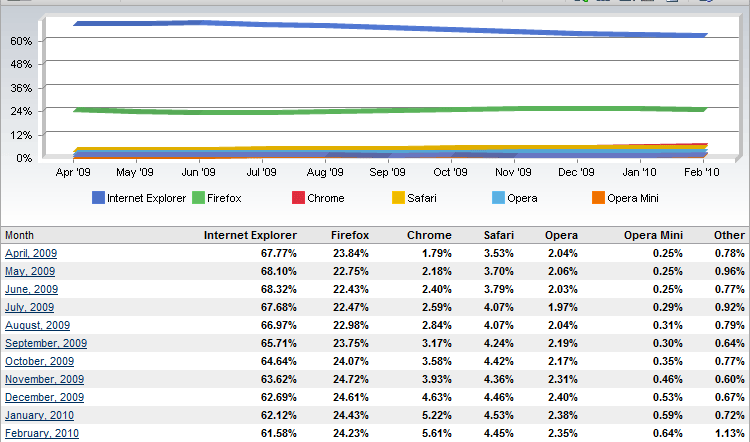Click the Other column header
750x442 pixels.
729,235
